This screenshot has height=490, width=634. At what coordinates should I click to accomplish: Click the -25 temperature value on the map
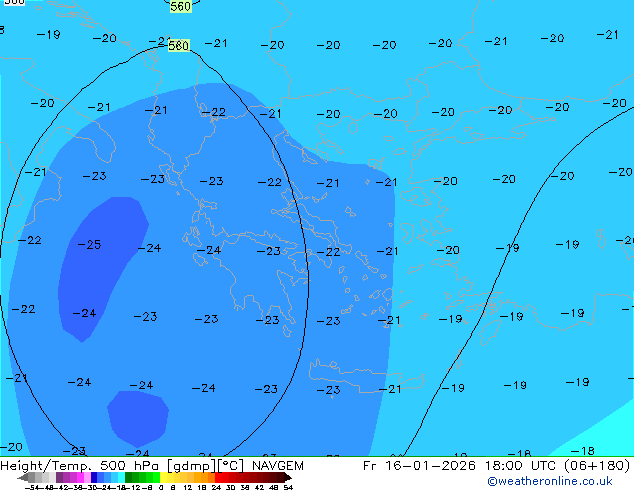[89, 245]
